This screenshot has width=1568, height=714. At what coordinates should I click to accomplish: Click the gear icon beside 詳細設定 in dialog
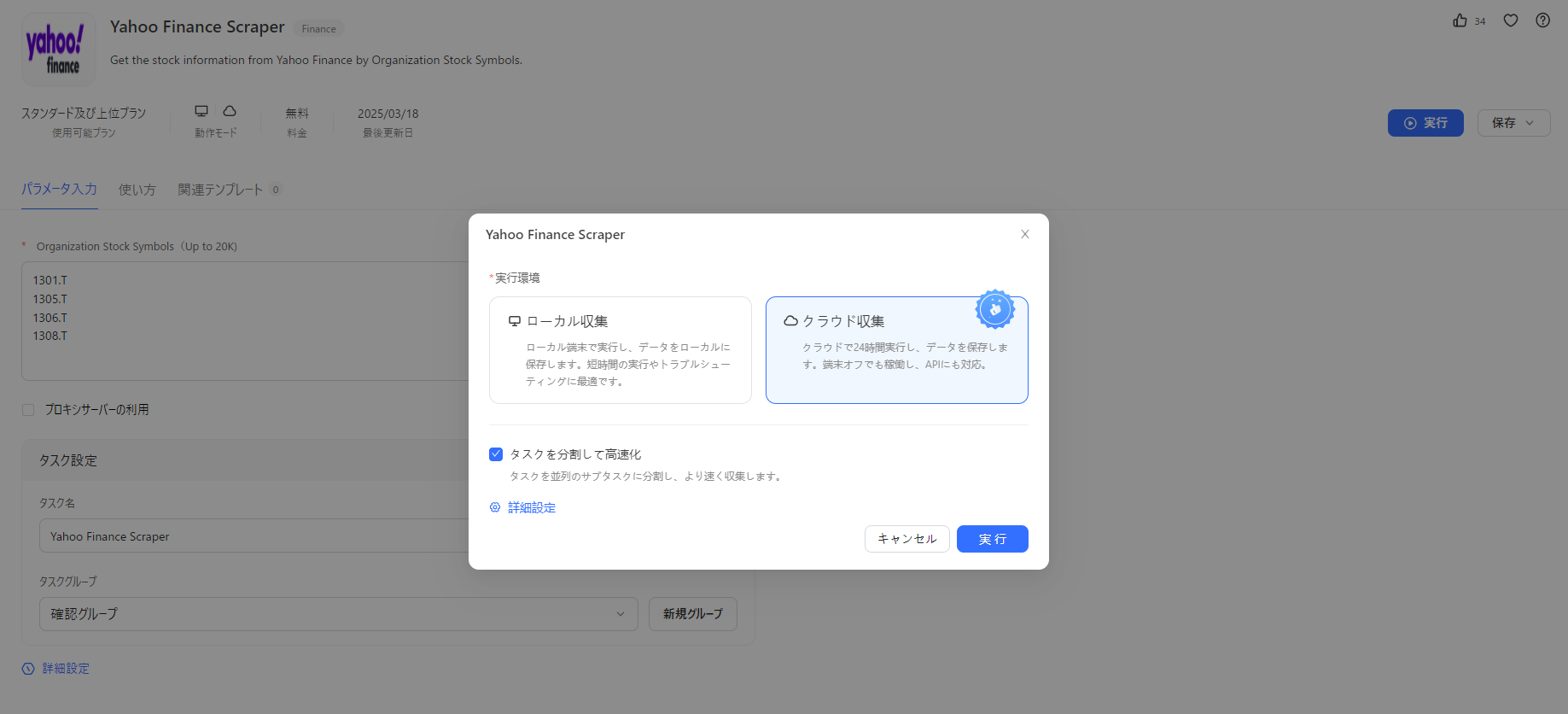495,507
